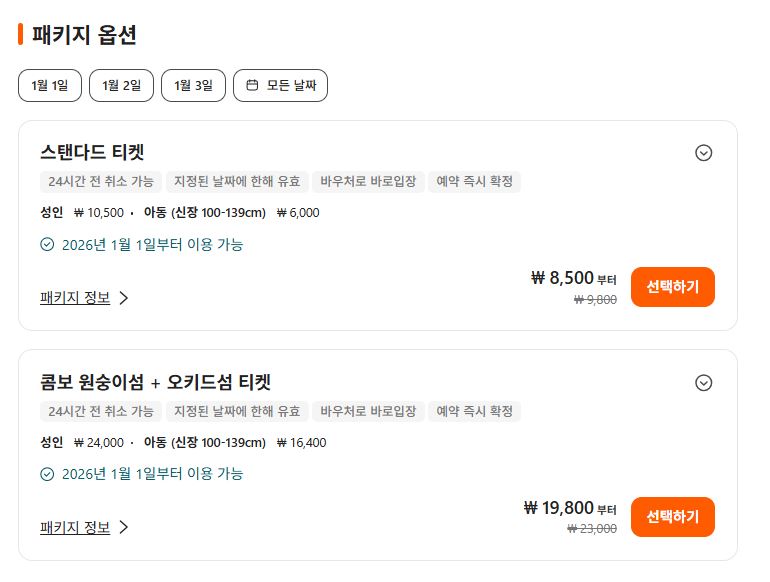Click 24시간 전 취소 가능 tag in 스탠다드 티켓
The width and height of the screenshot is (770, 582).
[100, 182]
